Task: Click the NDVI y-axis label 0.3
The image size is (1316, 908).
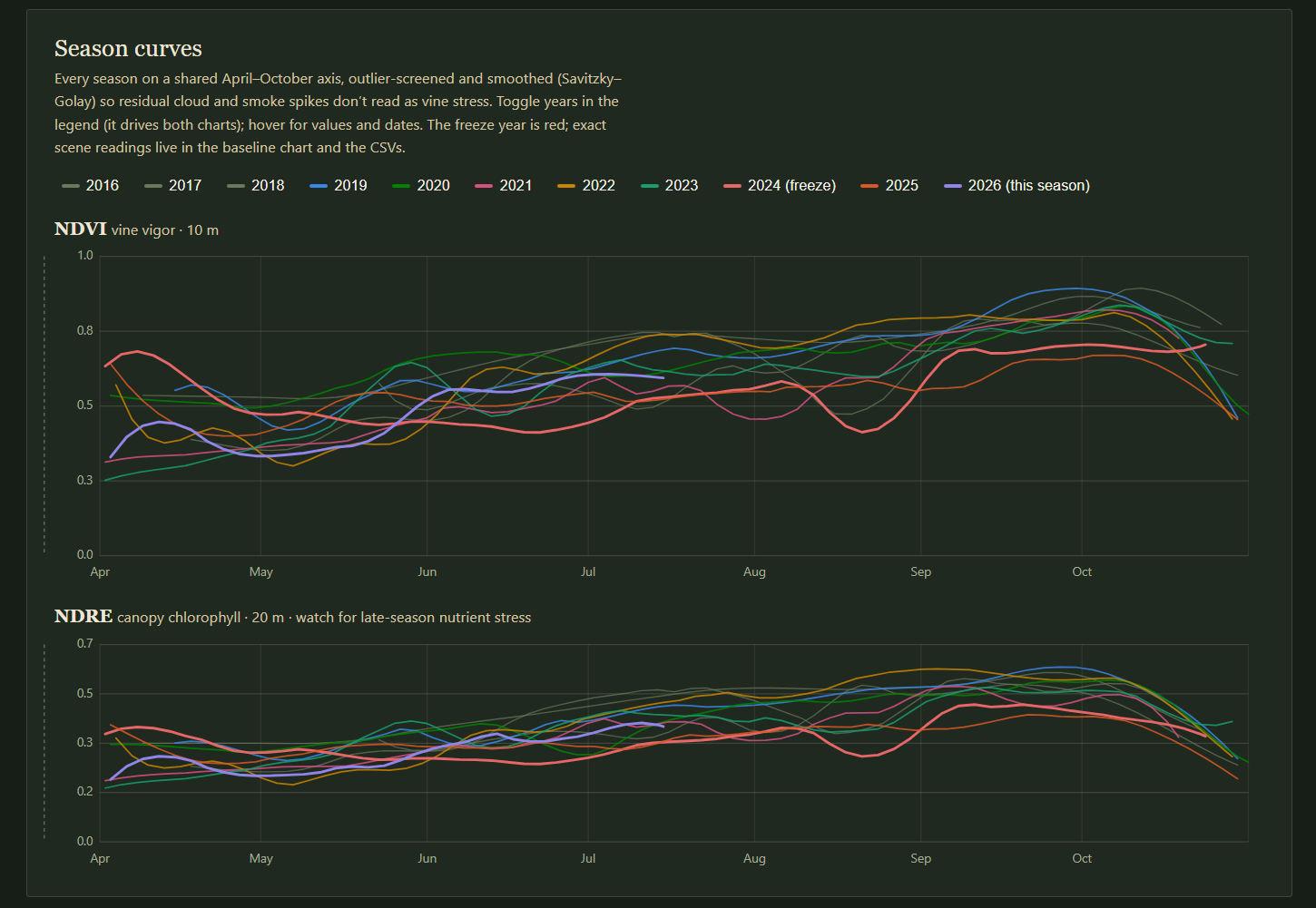Action: pyautogui.click(x=85, y=481)
